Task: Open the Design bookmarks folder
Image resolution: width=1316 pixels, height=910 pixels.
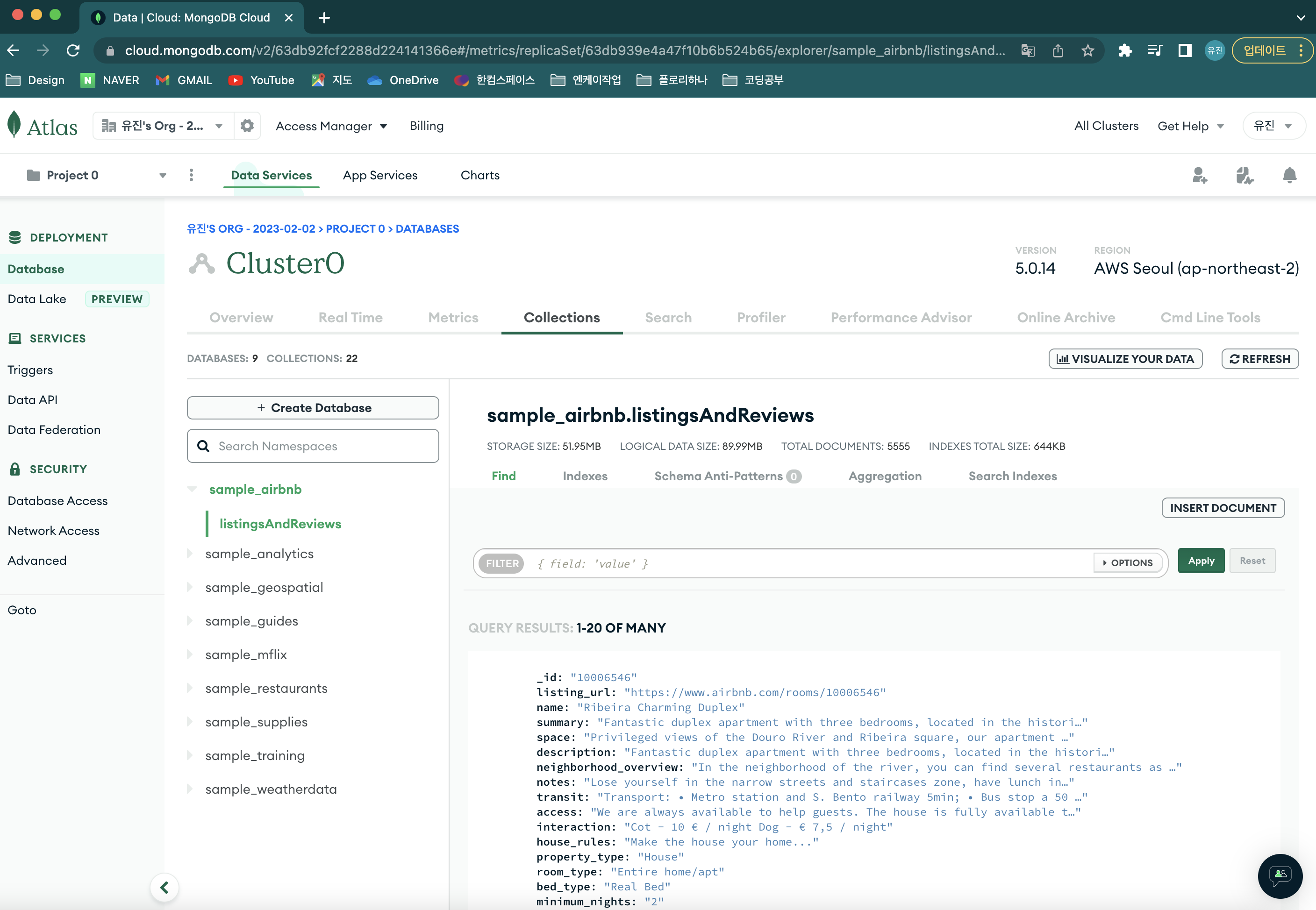Action: (36, 80)
